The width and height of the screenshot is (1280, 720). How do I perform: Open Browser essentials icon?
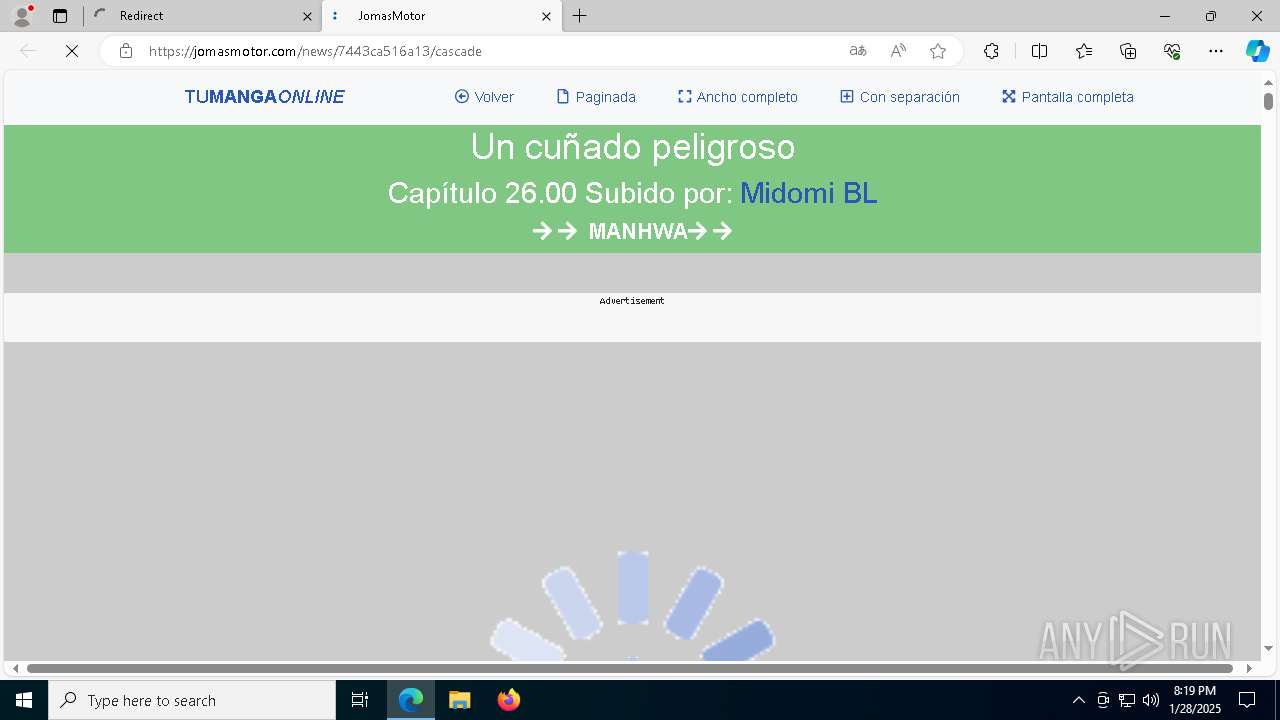(1172, 51)
